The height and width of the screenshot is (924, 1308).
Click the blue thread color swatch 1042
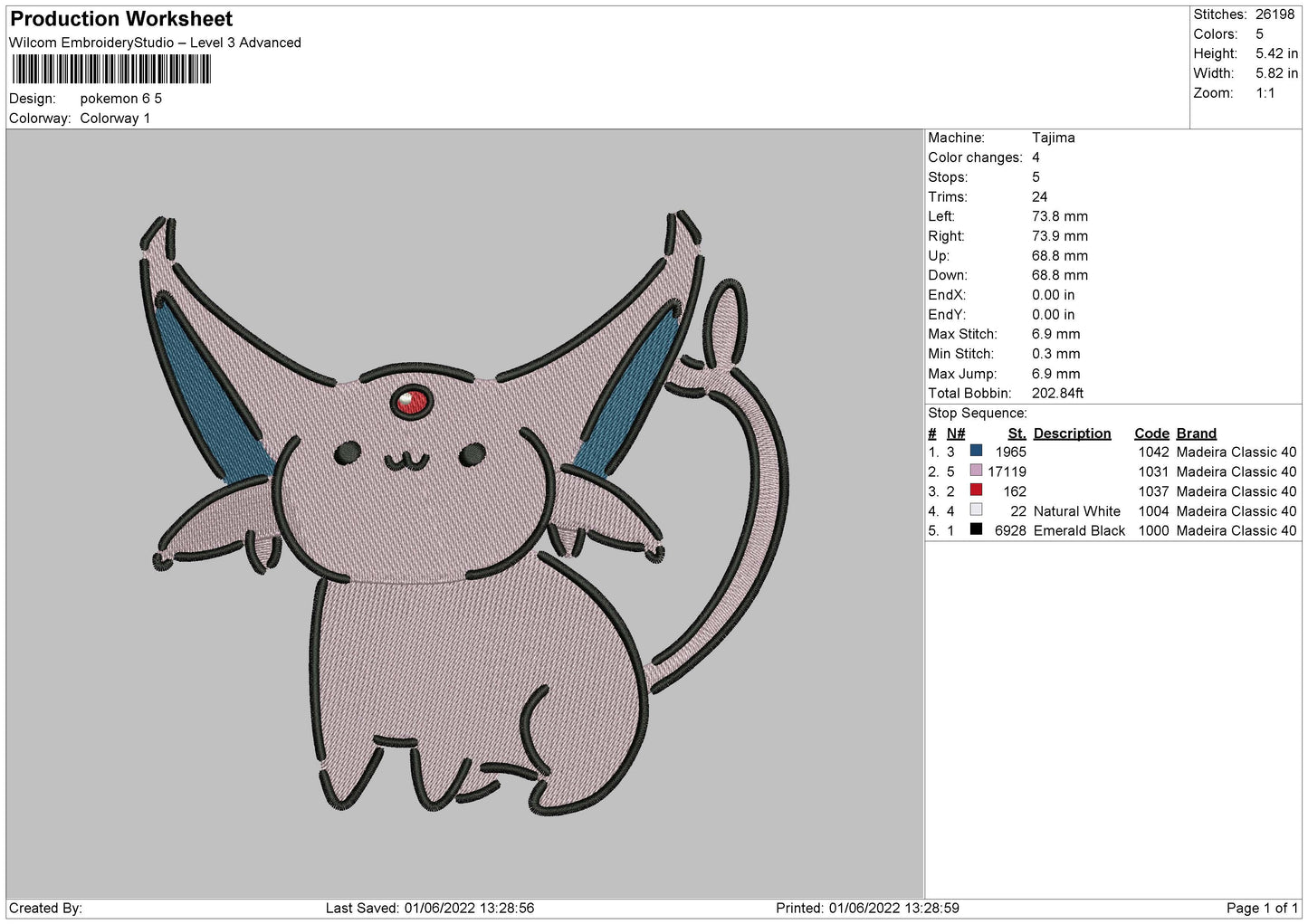[x=976, y=451]
